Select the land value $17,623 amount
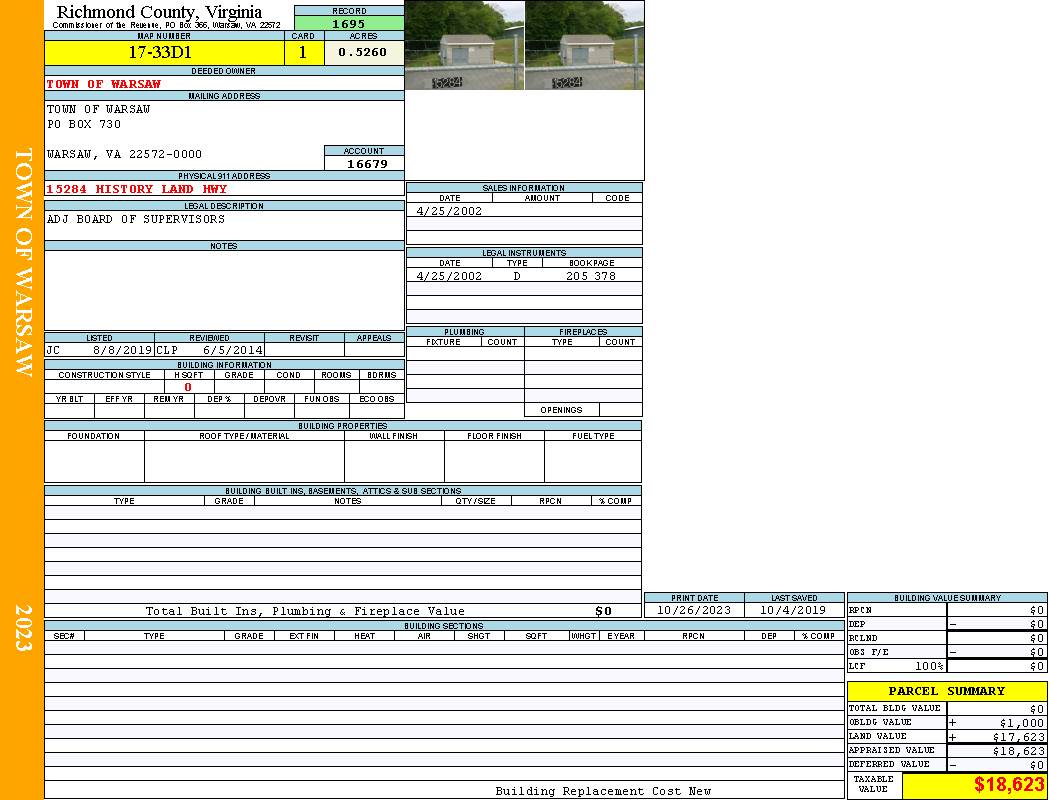Image resolution: width=1050 pixels, height=800 pixels. pyautogui.click(x=1018, y=737)
